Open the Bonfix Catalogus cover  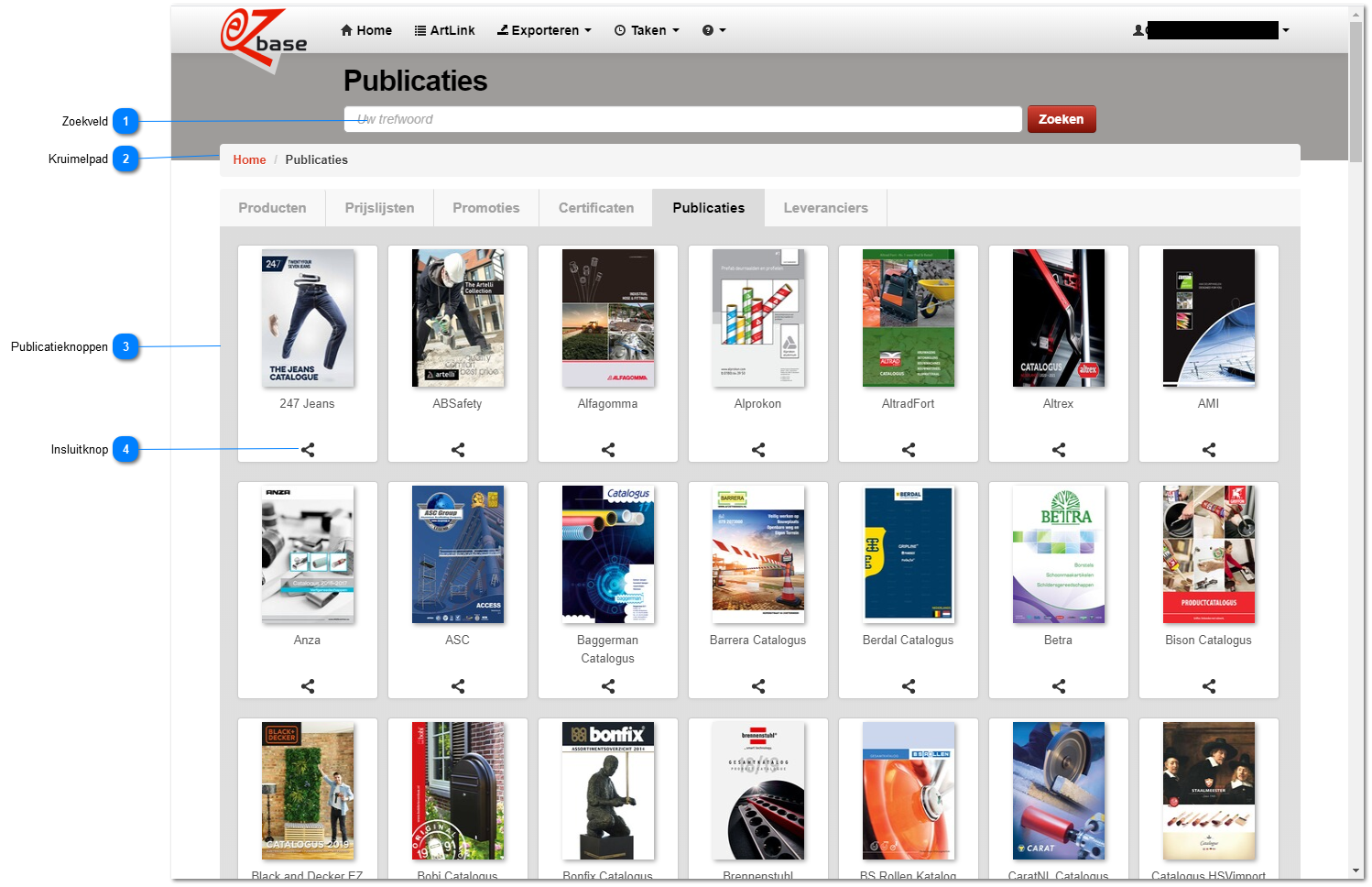[608, 791]
